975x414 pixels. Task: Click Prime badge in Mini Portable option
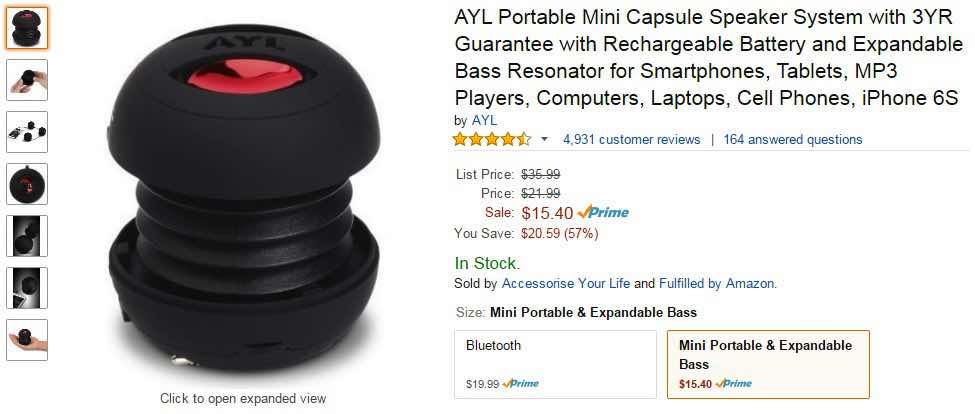[x=733, y=384]
